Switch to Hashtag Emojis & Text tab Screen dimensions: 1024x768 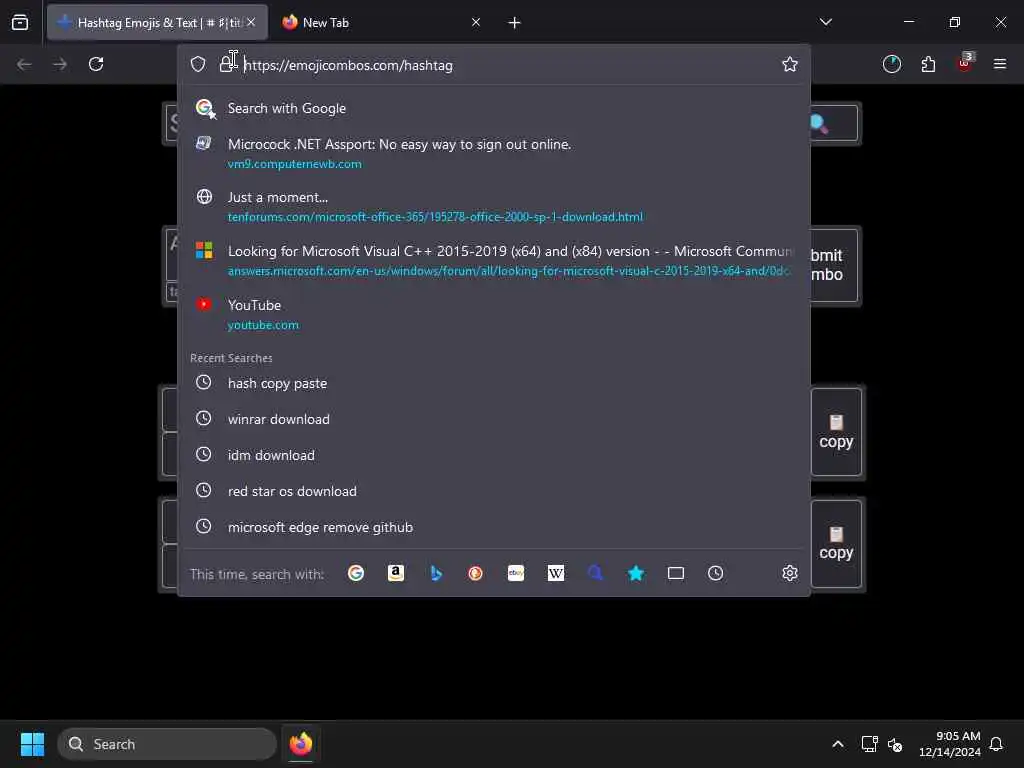pyautogui.click(x=157, y=22)
